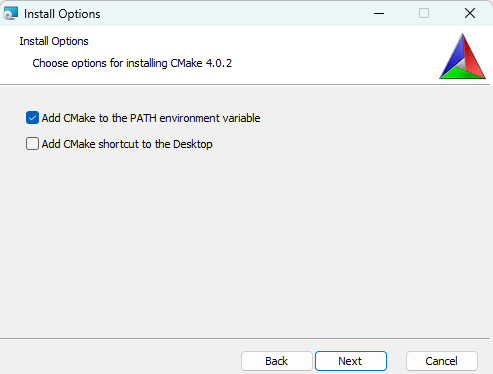The width and height of the screenshot is (493, 374).
Task: Click the 'Add CMake shortcut to the Desktop' label
Action: pos(127,144)
